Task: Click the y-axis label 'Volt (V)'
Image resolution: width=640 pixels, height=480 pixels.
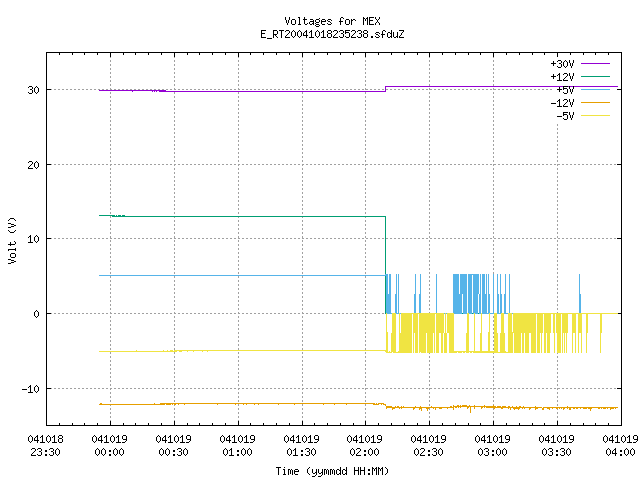Action: 12,240
